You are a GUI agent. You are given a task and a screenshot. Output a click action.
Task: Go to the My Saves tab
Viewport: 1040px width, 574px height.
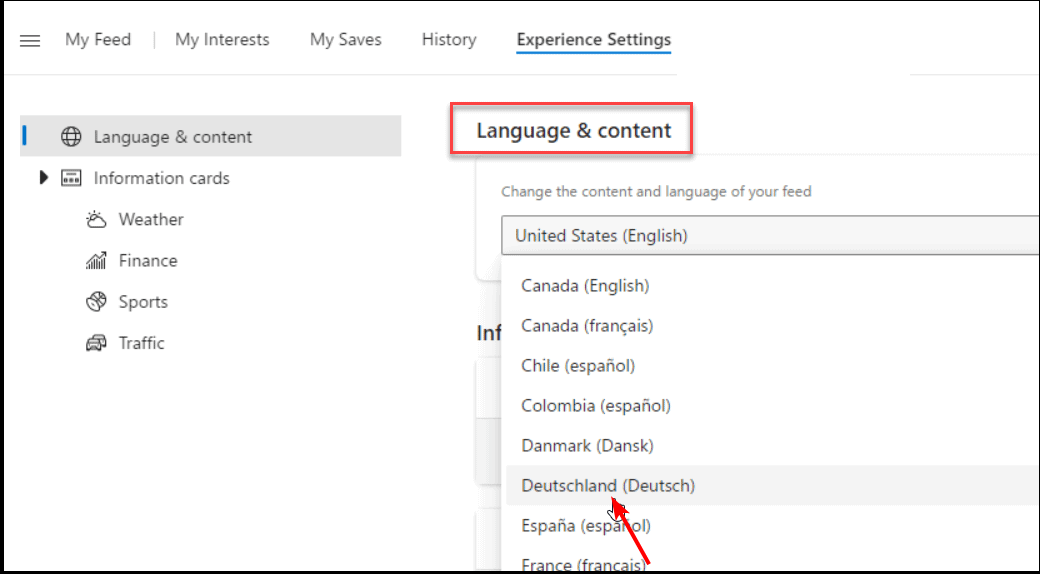[345, 40]
